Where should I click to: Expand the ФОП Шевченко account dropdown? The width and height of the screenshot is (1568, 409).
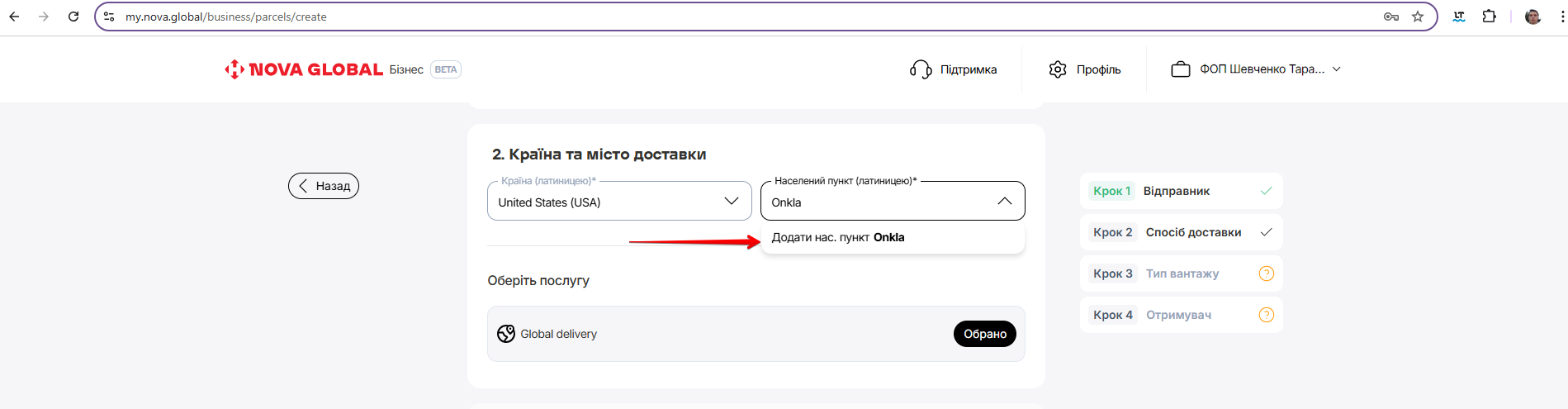1336,69
